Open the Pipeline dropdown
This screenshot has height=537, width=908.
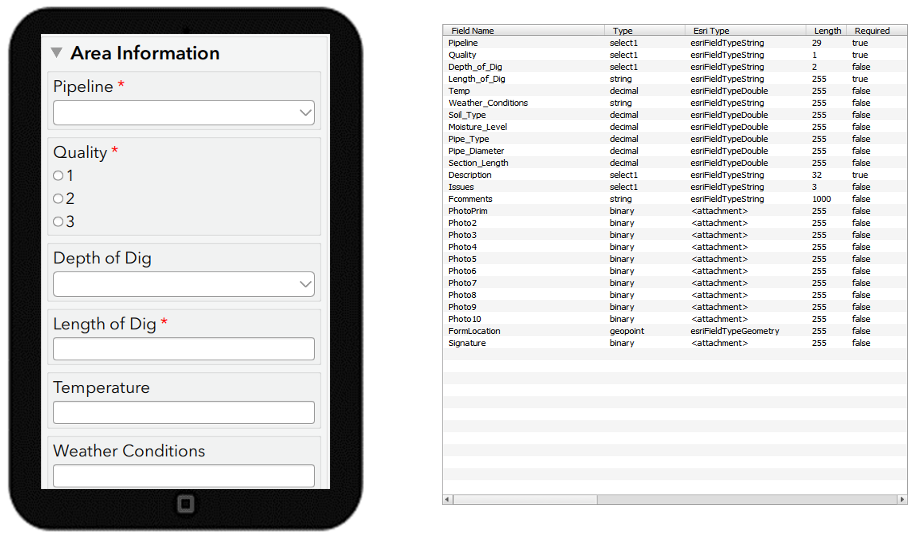[184, 113]
